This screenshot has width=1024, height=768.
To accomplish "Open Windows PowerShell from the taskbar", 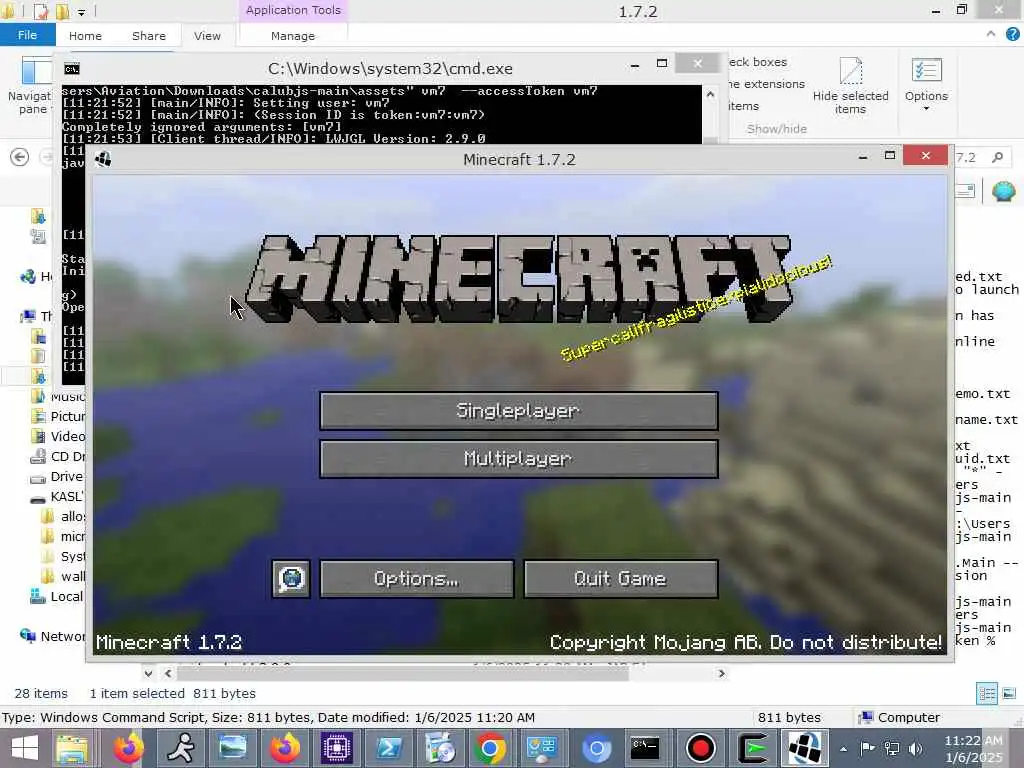I will [389, 748].
